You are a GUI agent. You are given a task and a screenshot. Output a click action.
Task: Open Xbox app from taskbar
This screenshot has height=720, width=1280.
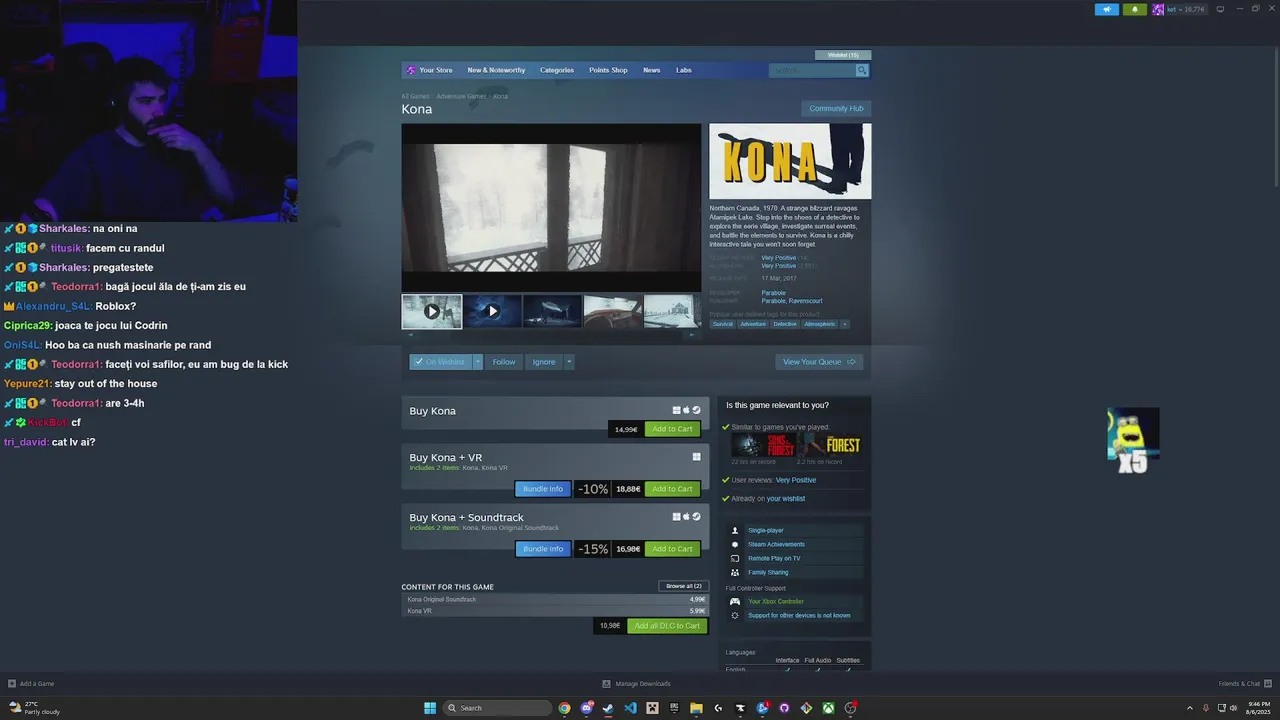[828, 708]
